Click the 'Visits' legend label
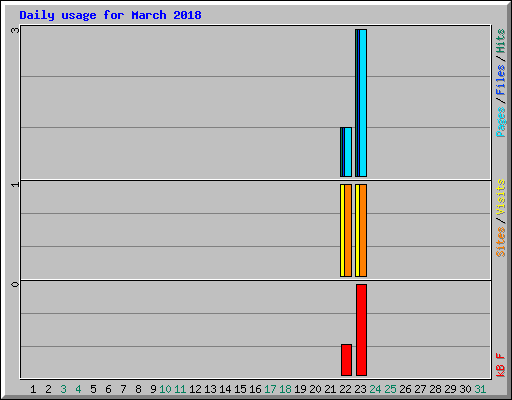Screen dimensions: 512x400 tap(501, 197)
